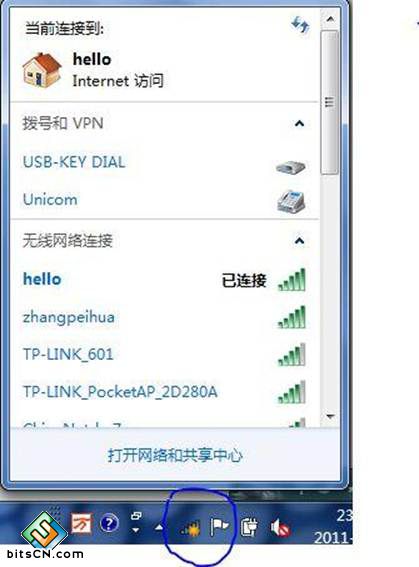This screenshot has width=419, height=567.
Task: Click the power plug battery tray icon
Action: click(249, 527)
